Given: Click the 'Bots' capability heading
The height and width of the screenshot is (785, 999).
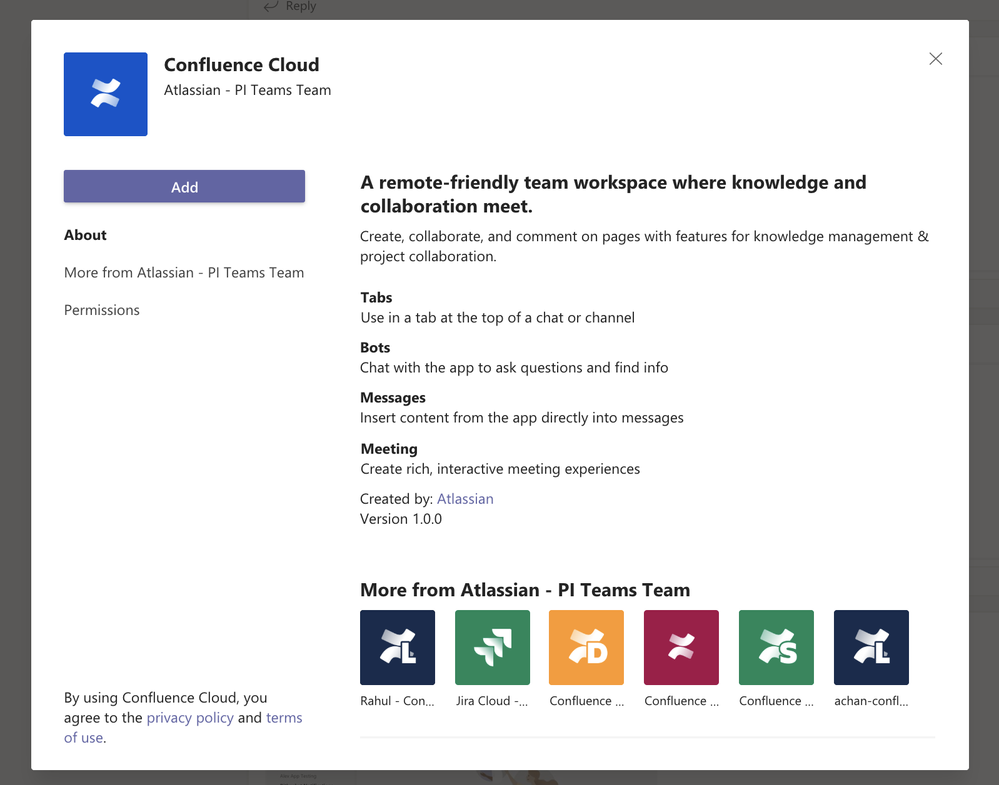Looking at the screenshot, I should (x=375, y=348).
